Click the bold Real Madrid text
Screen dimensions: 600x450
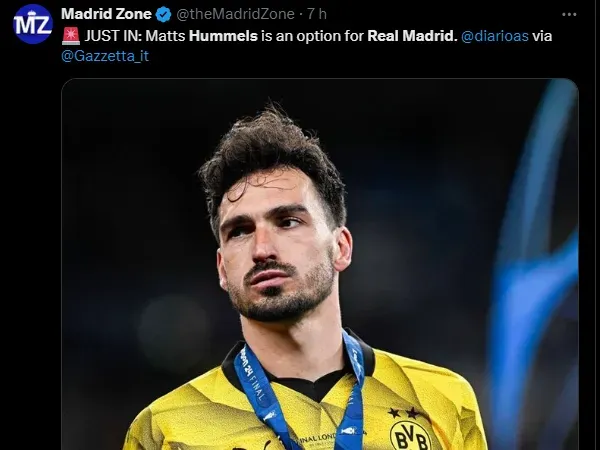pyautogui.click(x=412, y=36)
